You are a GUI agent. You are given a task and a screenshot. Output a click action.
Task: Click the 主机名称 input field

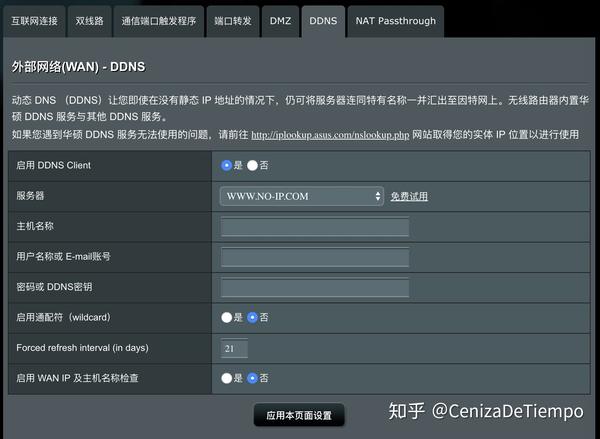coord(315,227)
